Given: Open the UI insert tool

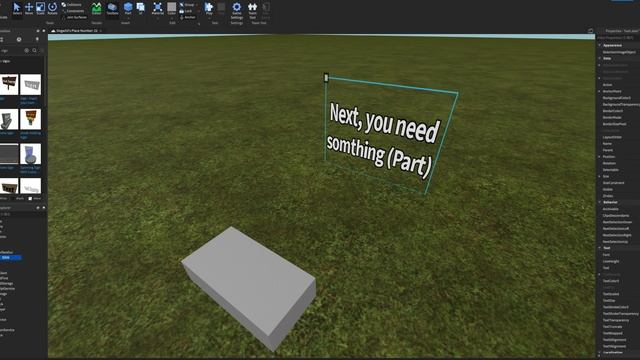Looking at the screenshot, I should (x=140, y=8).
